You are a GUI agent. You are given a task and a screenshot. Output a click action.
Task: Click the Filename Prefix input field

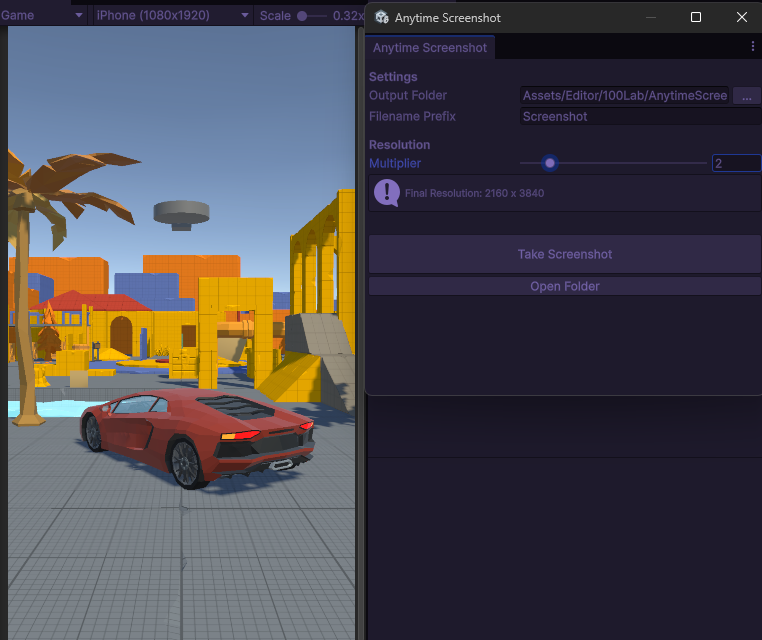coord(641,117)
